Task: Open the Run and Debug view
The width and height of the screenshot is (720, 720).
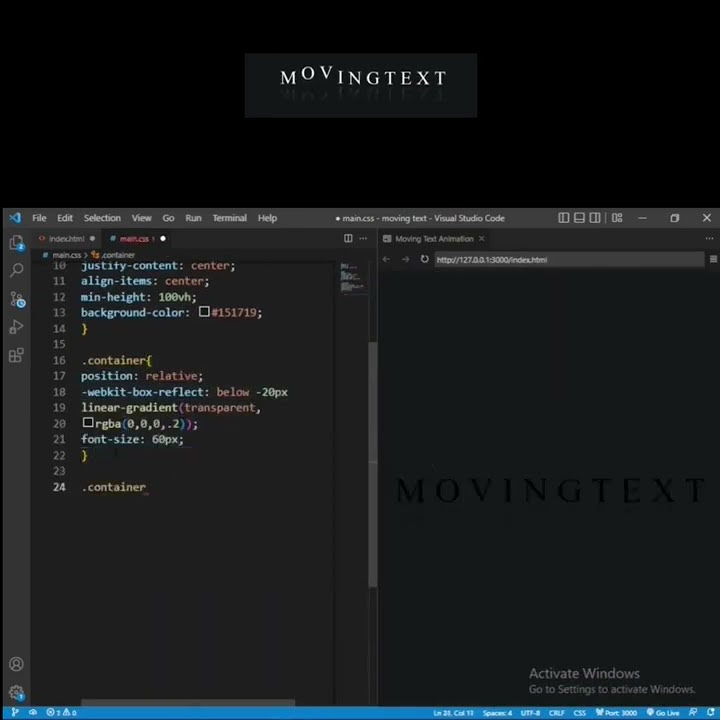Action: tap(16, 327)
